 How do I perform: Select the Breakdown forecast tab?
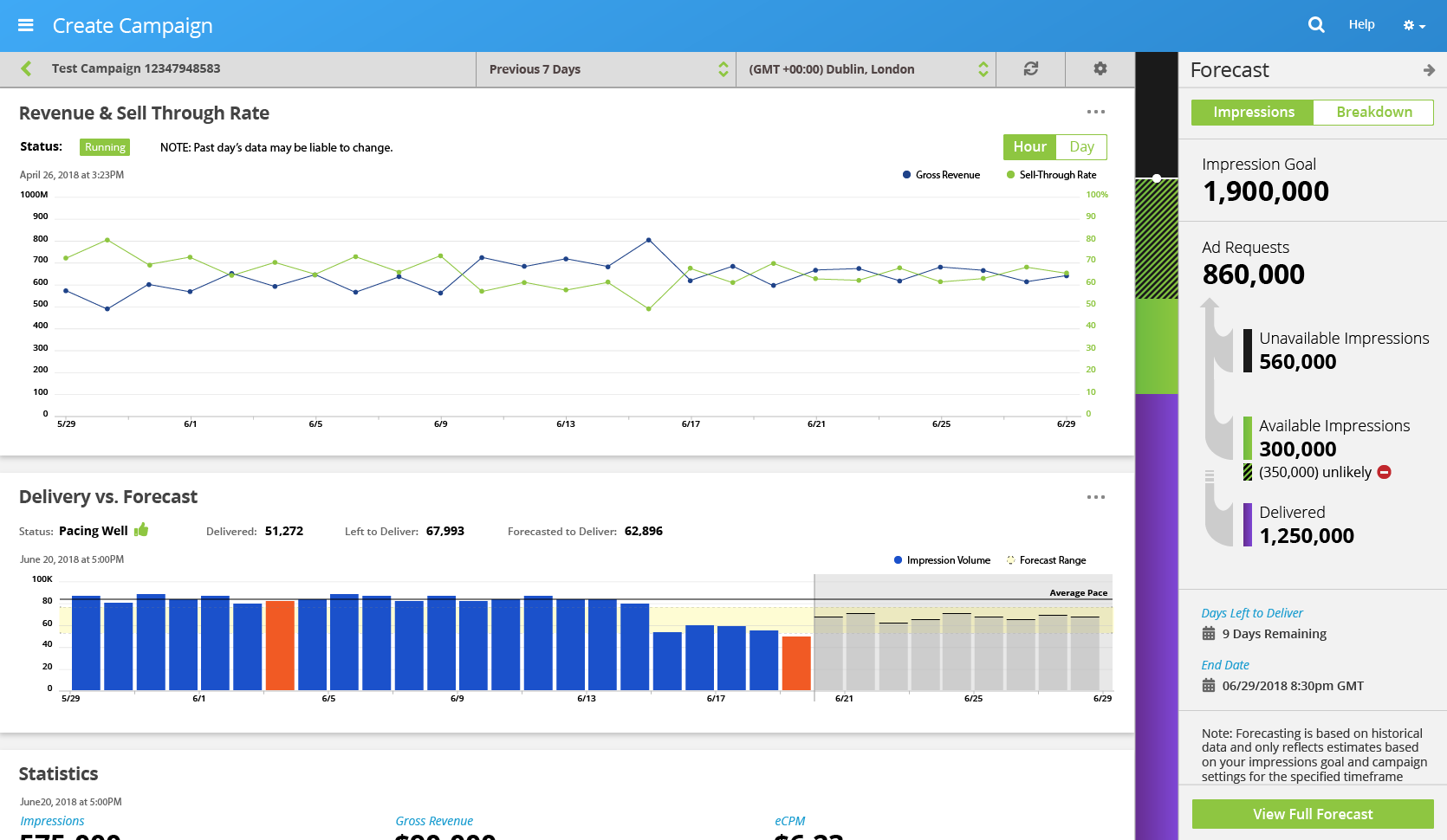coord(1373,113)
